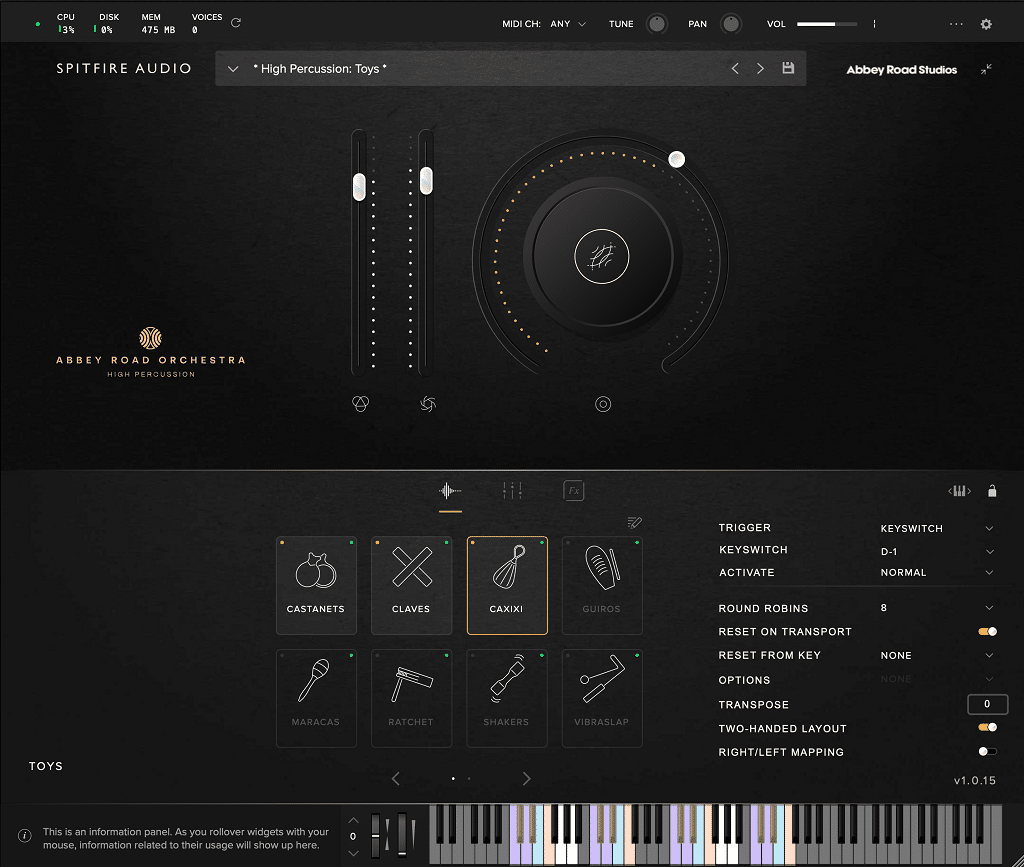Viewport: 1024px width, 867px height.
Task: Open the Reset From Key dropdown
Action: 936,655
